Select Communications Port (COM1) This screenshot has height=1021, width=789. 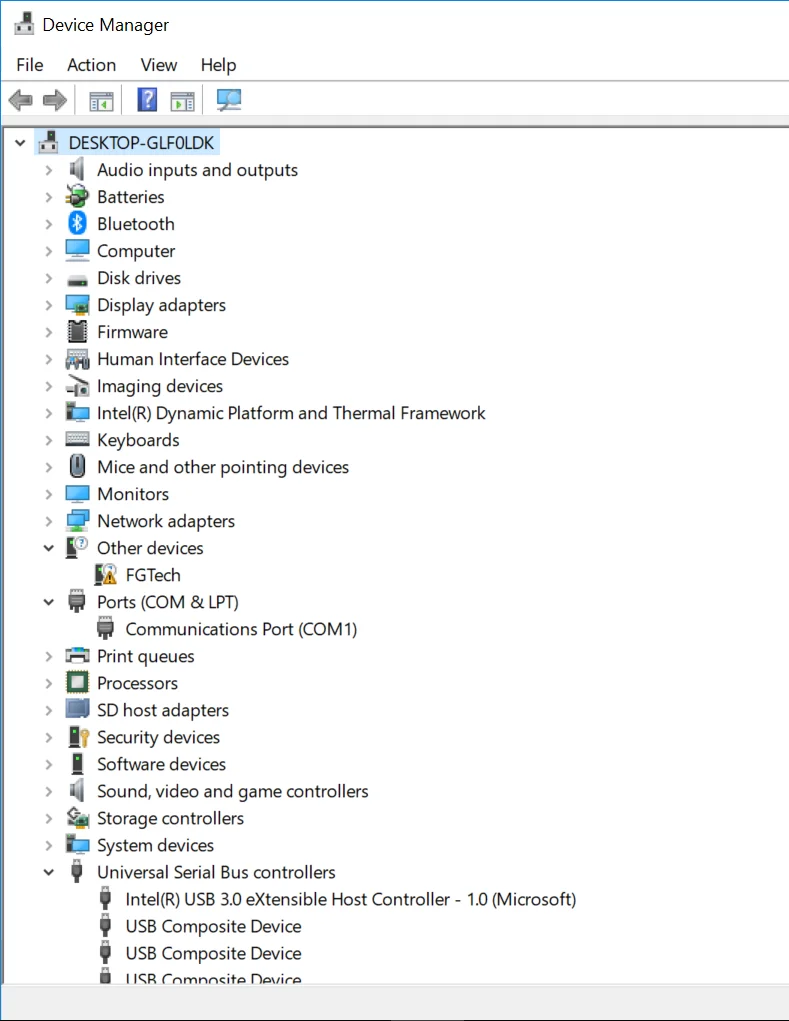click(241, 629)
